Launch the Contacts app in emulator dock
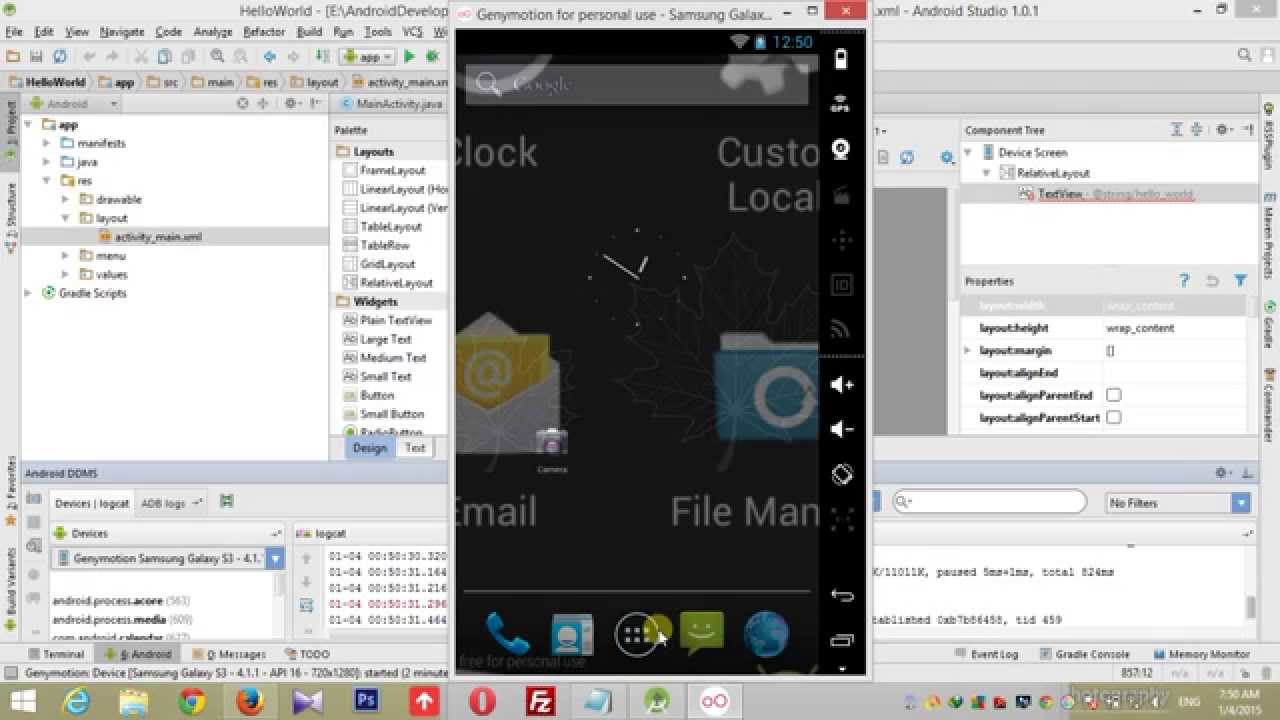Screen dimensions: 1280x720 point(572,634)
